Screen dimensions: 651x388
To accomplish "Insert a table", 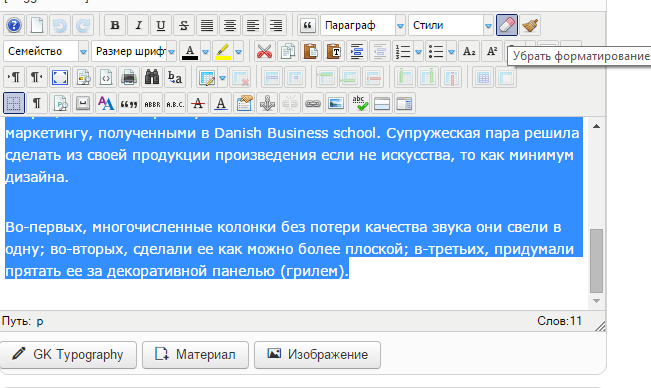I will tap(207, 78).
